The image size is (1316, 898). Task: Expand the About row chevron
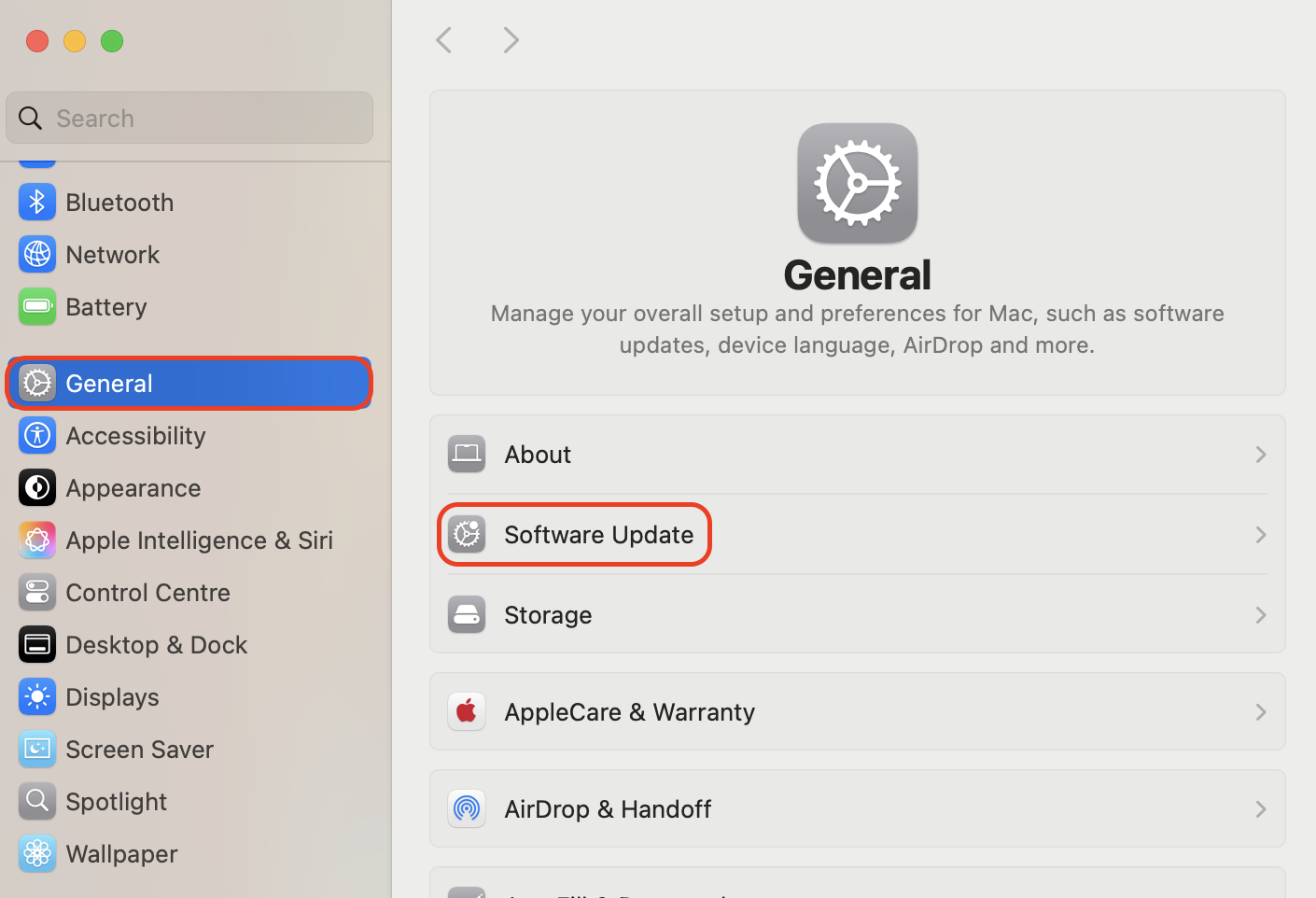(x=1260, y=455)
